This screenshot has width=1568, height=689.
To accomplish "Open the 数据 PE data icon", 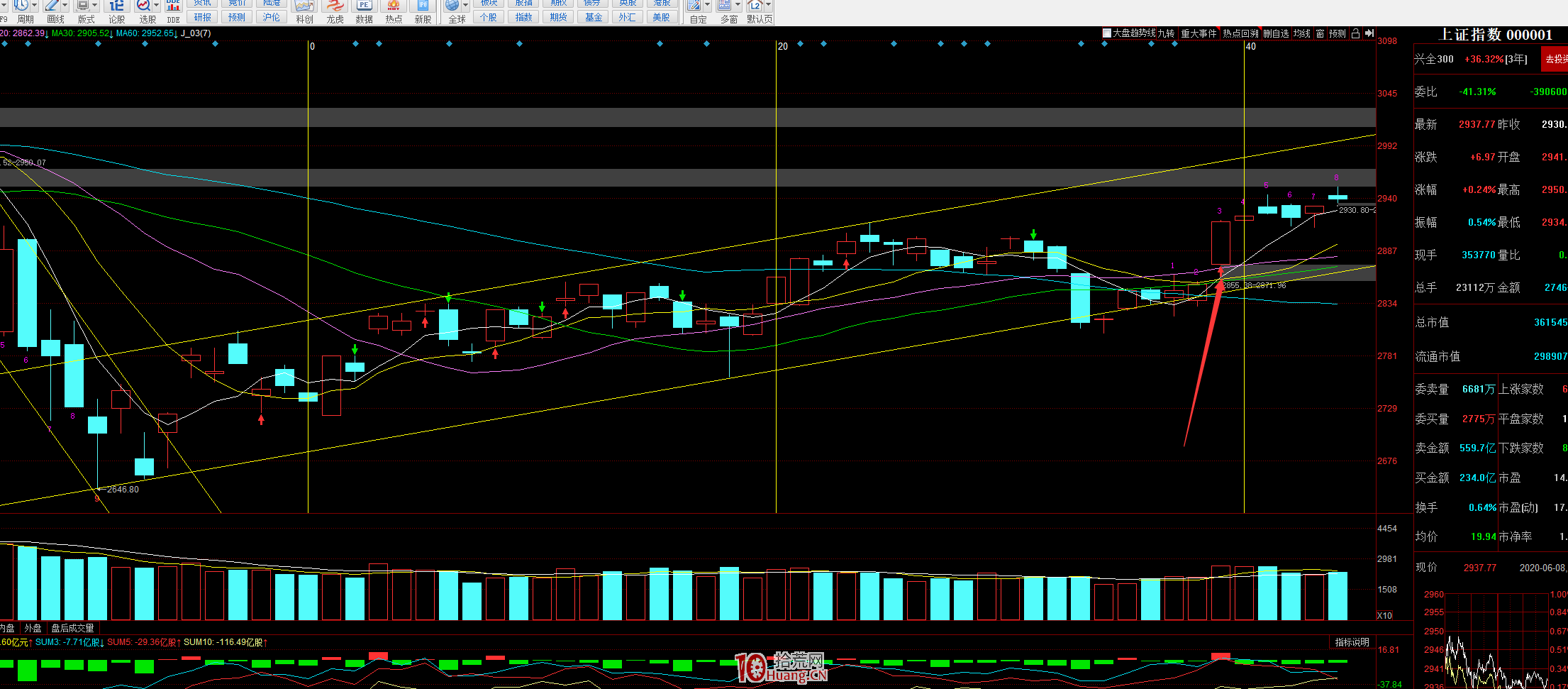I will (x=364, y=6).
